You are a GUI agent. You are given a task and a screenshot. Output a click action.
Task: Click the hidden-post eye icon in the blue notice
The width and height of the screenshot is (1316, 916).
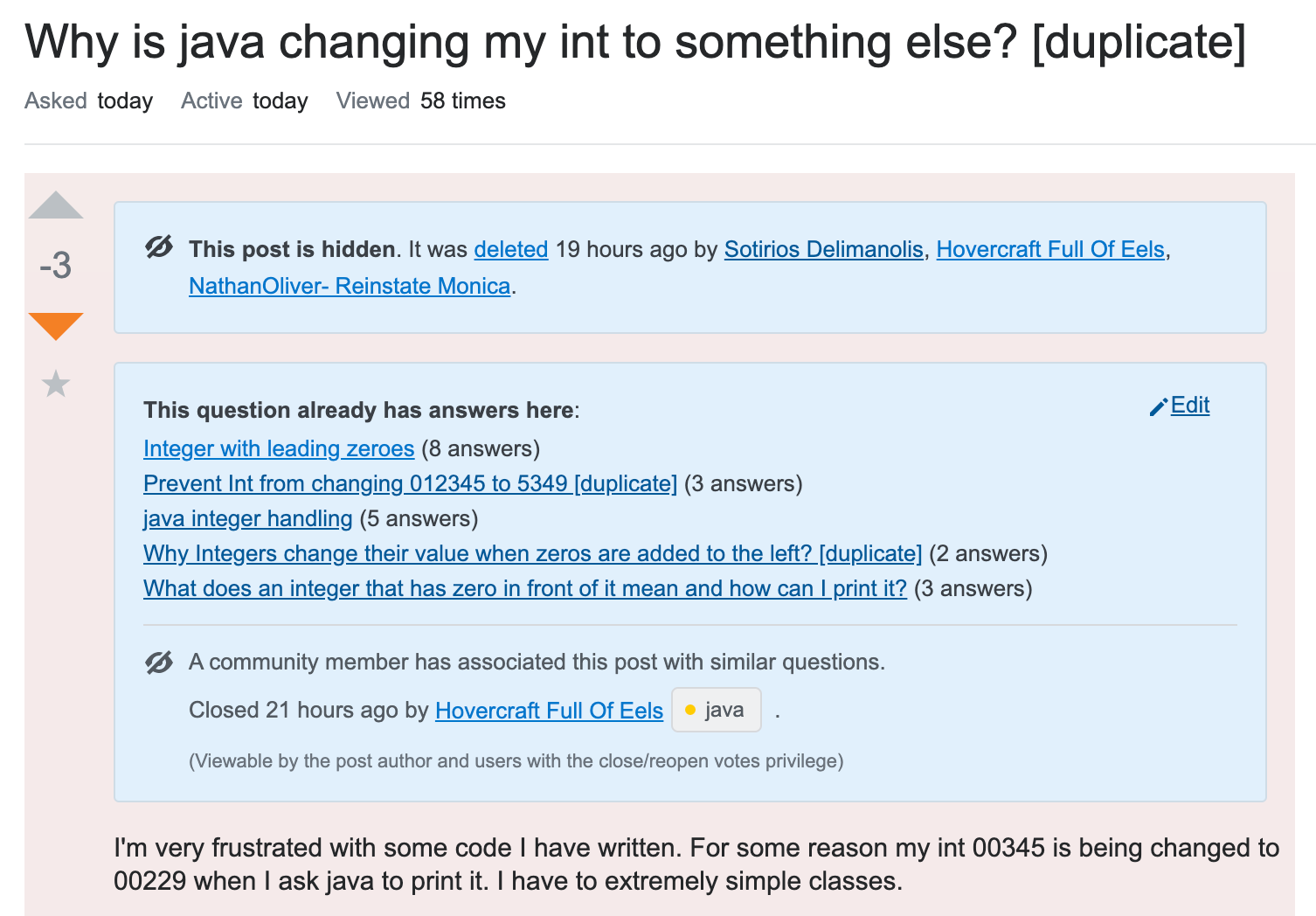(x=158, y=248)
